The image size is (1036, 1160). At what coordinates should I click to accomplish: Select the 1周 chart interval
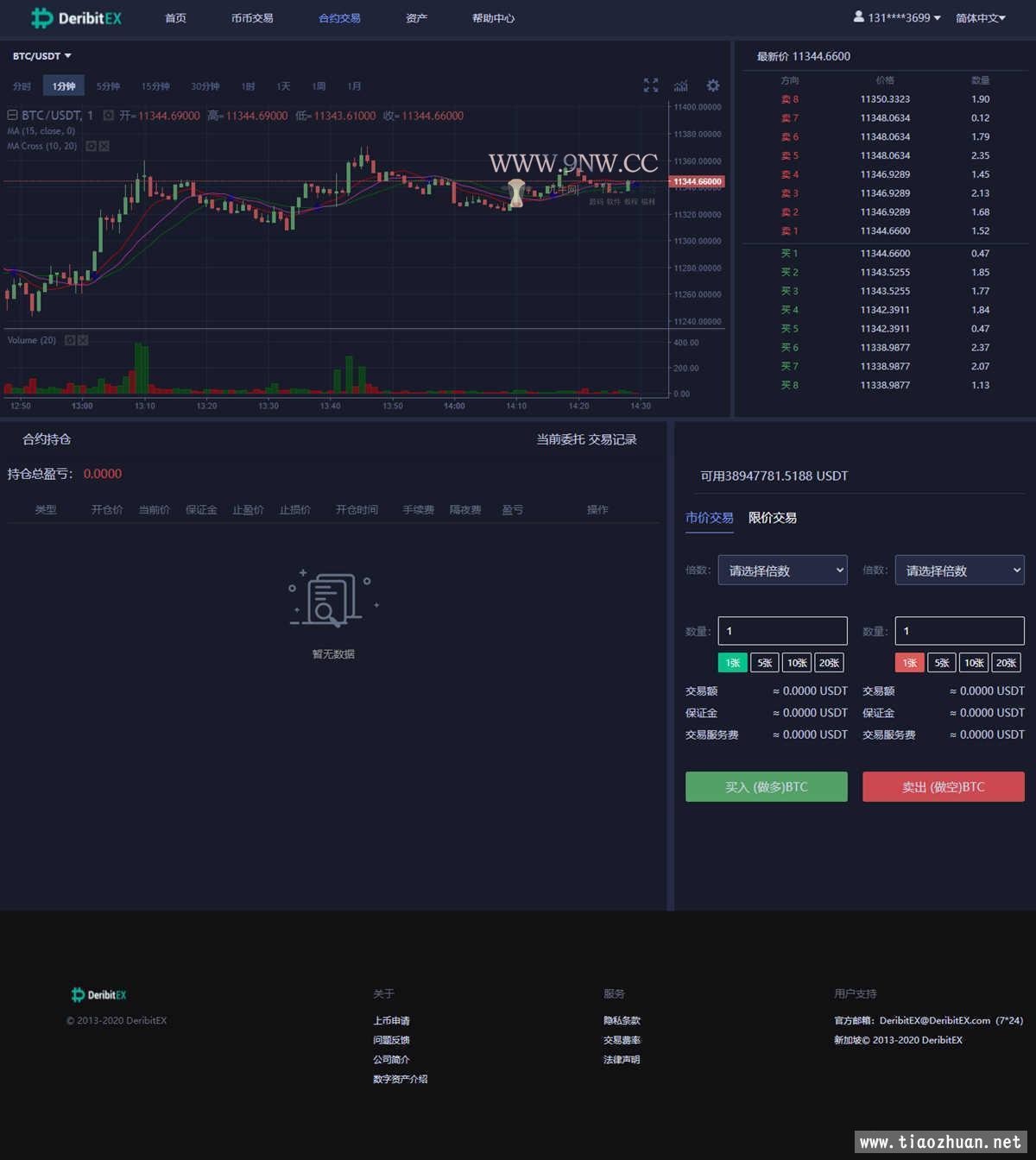coord(319,86)
